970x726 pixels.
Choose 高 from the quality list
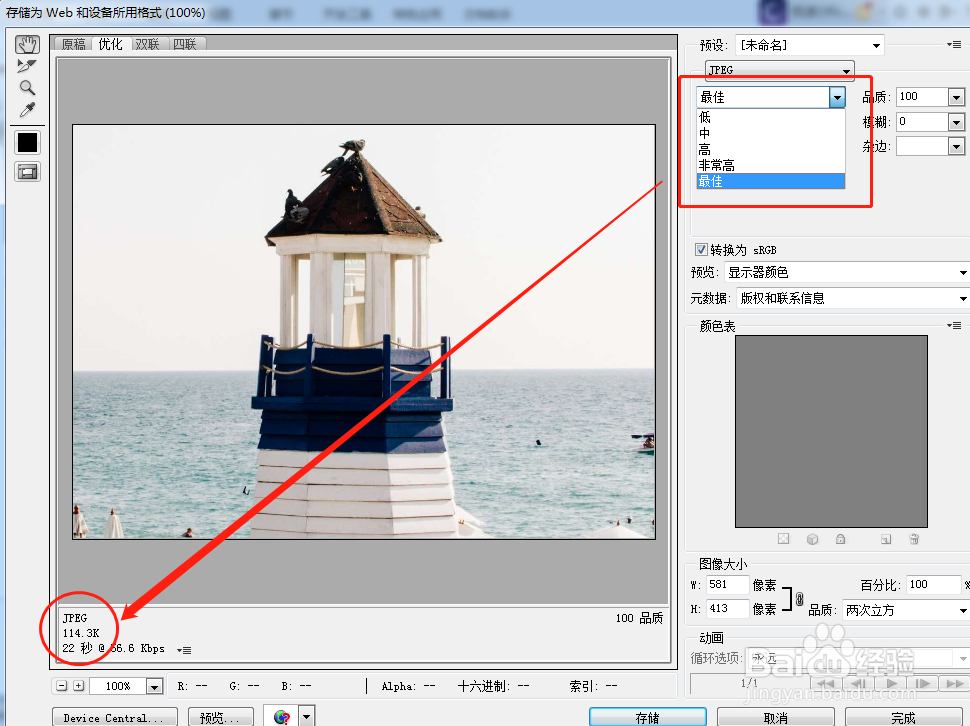[770, 149]
